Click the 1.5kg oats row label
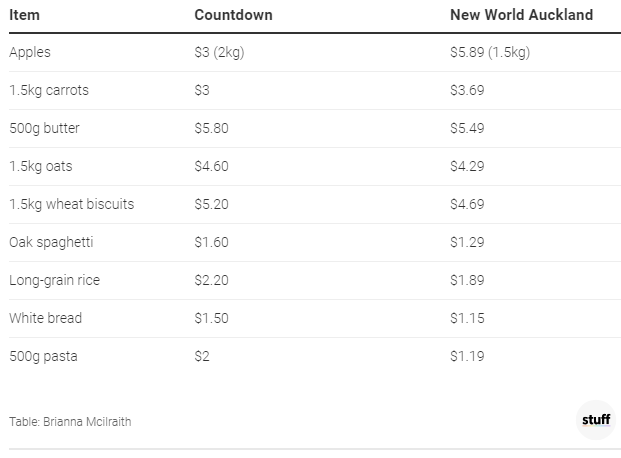The width and height of the screenshot is (621, 458). click(x=41, y=166)
